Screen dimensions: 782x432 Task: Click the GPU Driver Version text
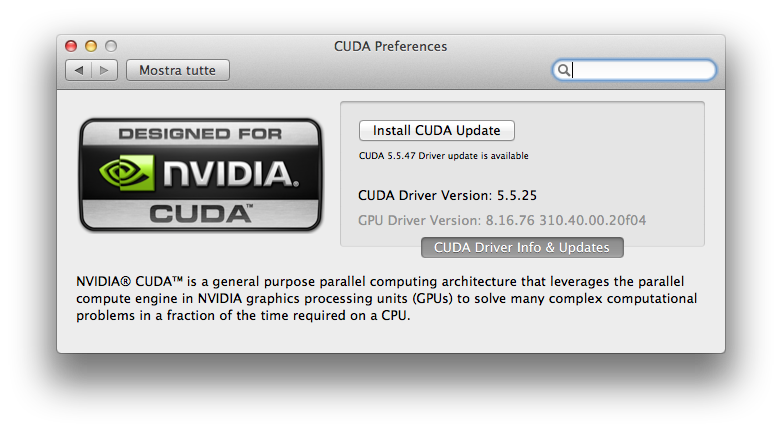pyautogui.click(x=502, y=220)
